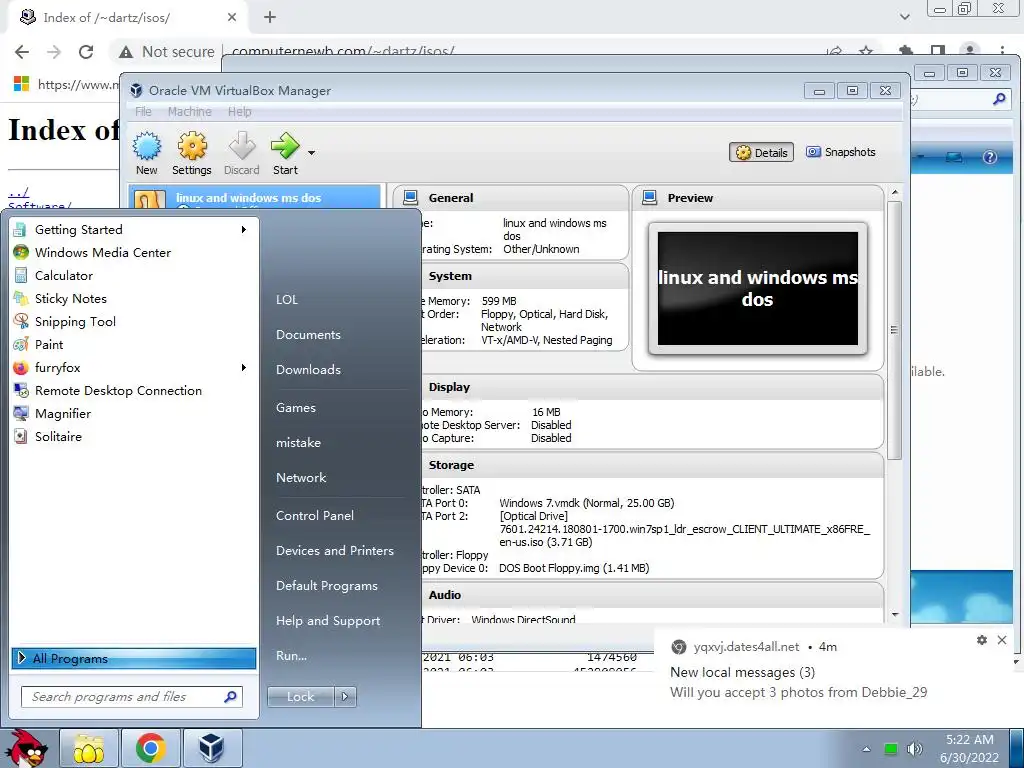Open a new Chrome tab
Image resolution: width=1024 pixels, height=768 pixels.
270,18
